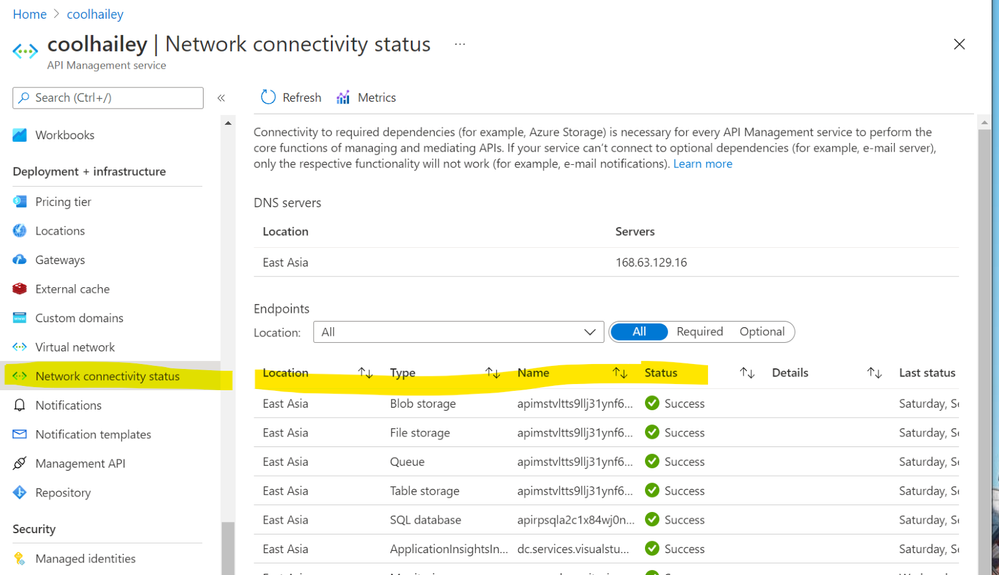This screenshot has width=999, height=575.
Task: Open Network connectivity status menu item
Action: pyautogui.click(x=108, y=376)
